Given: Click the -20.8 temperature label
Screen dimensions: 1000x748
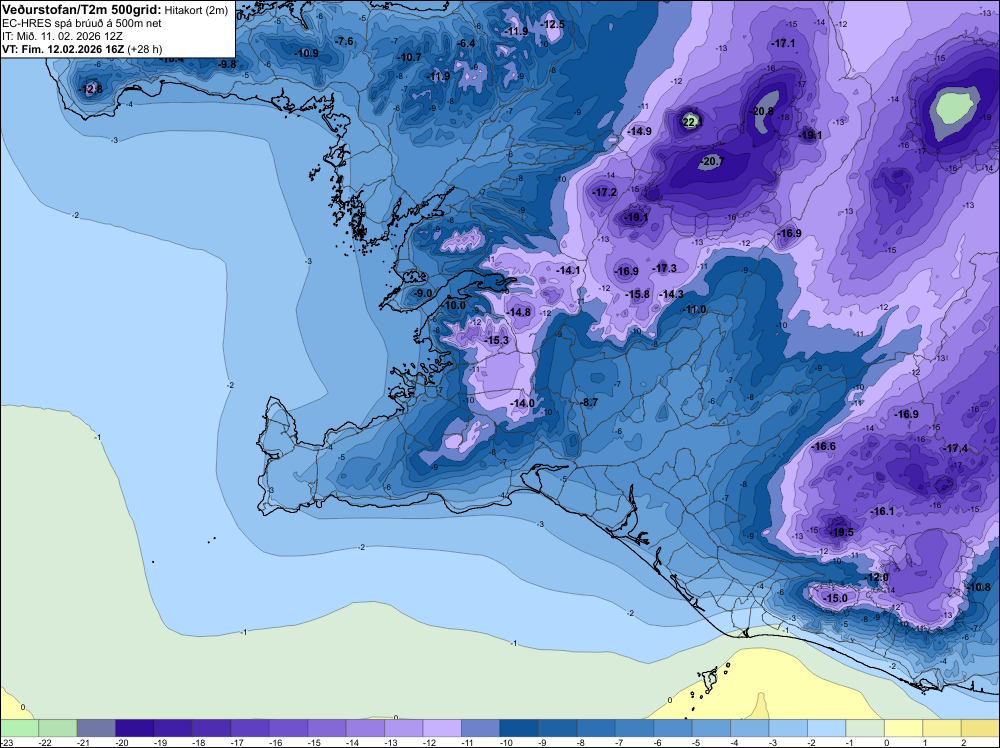Looking at the screenshot, I should pyautogui.click(x=762, y=111).
